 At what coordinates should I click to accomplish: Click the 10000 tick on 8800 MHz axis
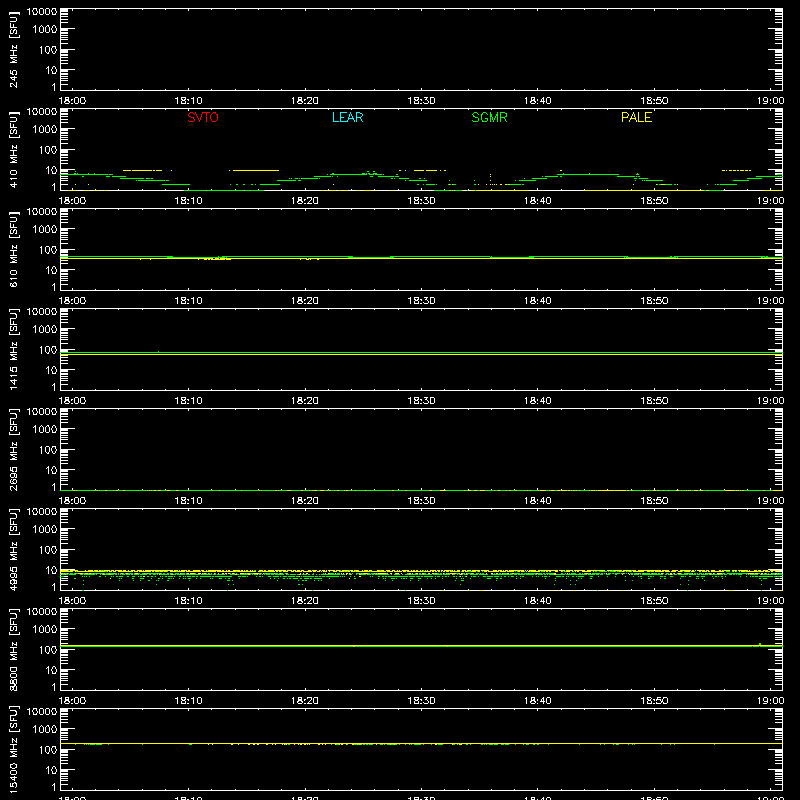coord(42,612)
